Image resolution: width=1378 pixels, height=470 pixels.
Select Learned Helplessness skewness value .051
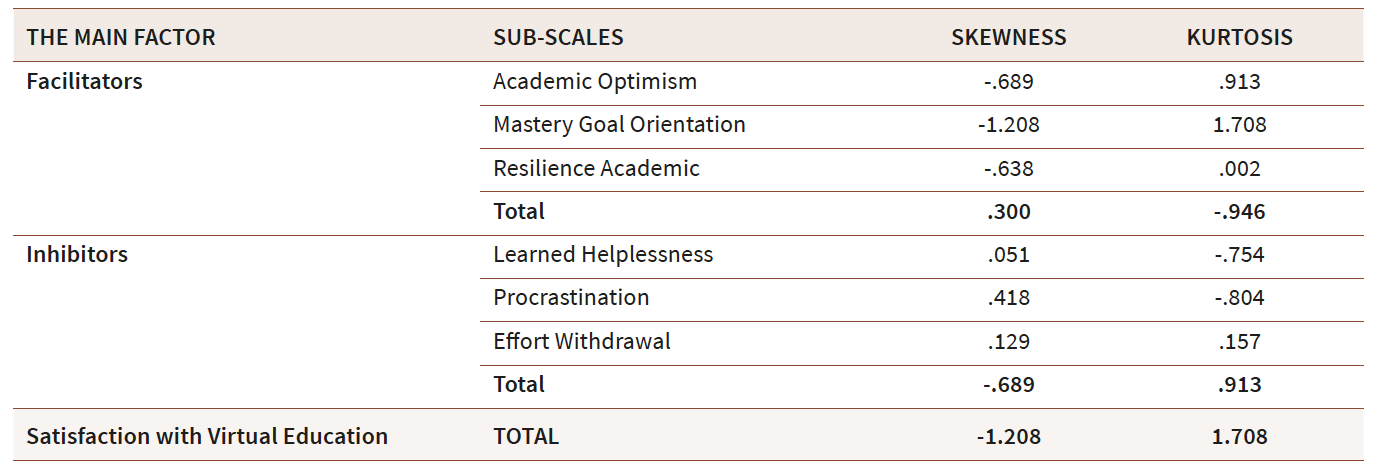point(1008,254)
